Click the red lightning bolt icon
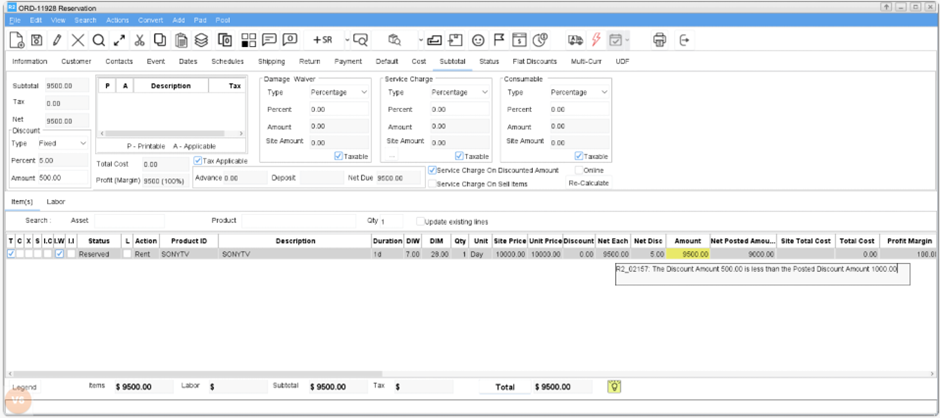Image resolution: width=940 pixels, height=418 pixels. (597, 40)
